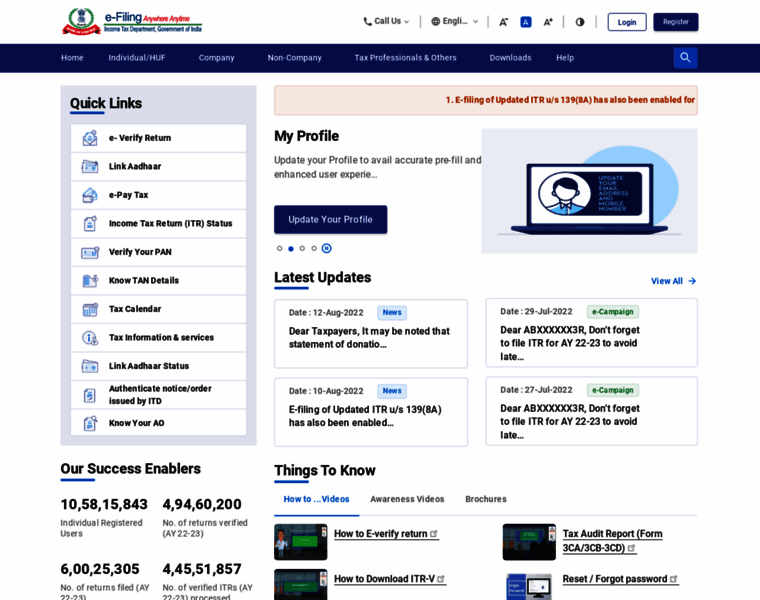Switch to the Awareness Videos tab

407,499
